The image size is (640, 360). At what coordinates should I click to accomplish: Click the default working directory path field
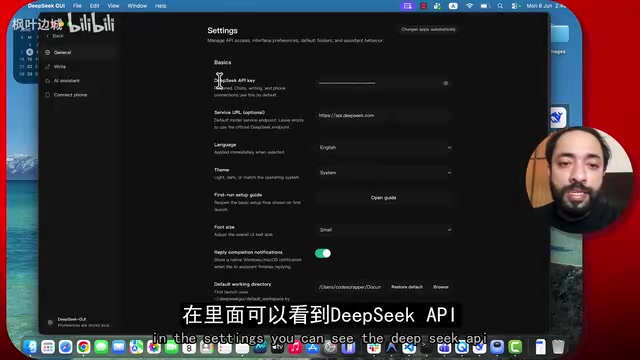(350, 287)
